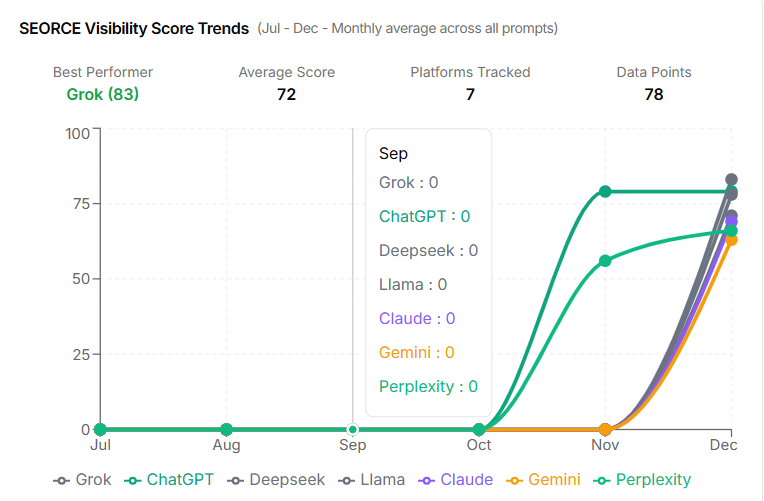Viewport: 764px width, 501px height.
Task: Toggle the Llama legend item
Action: pos(371,480)
